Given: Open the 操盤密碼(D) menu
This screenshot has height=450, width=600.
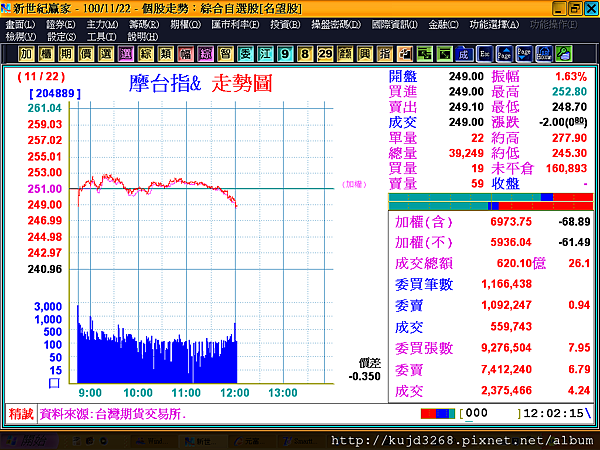Looking at the screenshot, I should click(336, 25).
